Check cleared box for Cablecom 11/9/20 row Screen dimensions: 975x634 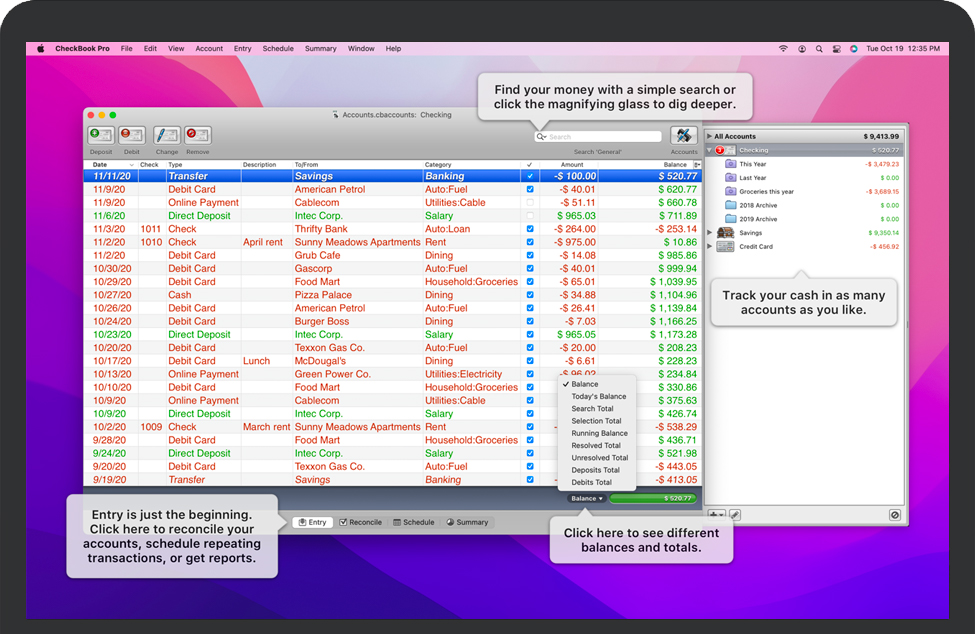point(530,202)
